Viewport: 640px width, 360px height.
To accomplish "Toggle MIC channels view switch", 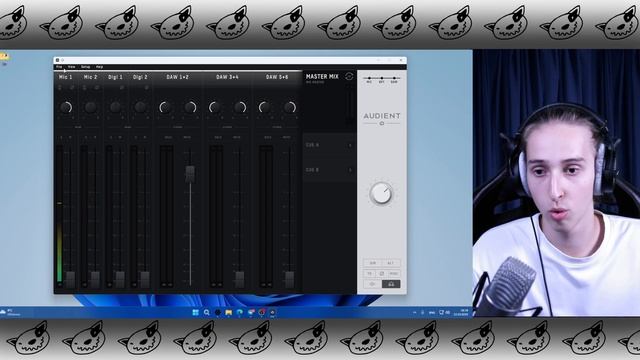I will tap(369, 79).
